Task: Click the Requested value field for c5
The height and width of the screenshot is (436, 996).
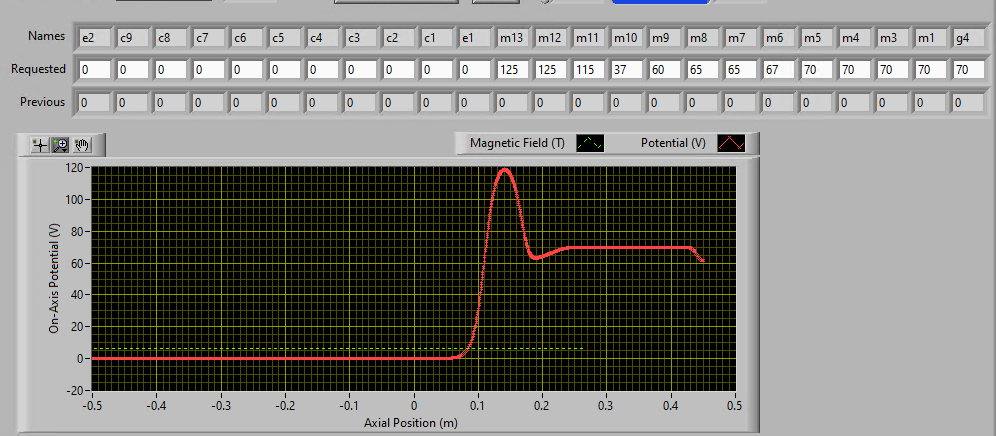Action: (x=286, y=69)
